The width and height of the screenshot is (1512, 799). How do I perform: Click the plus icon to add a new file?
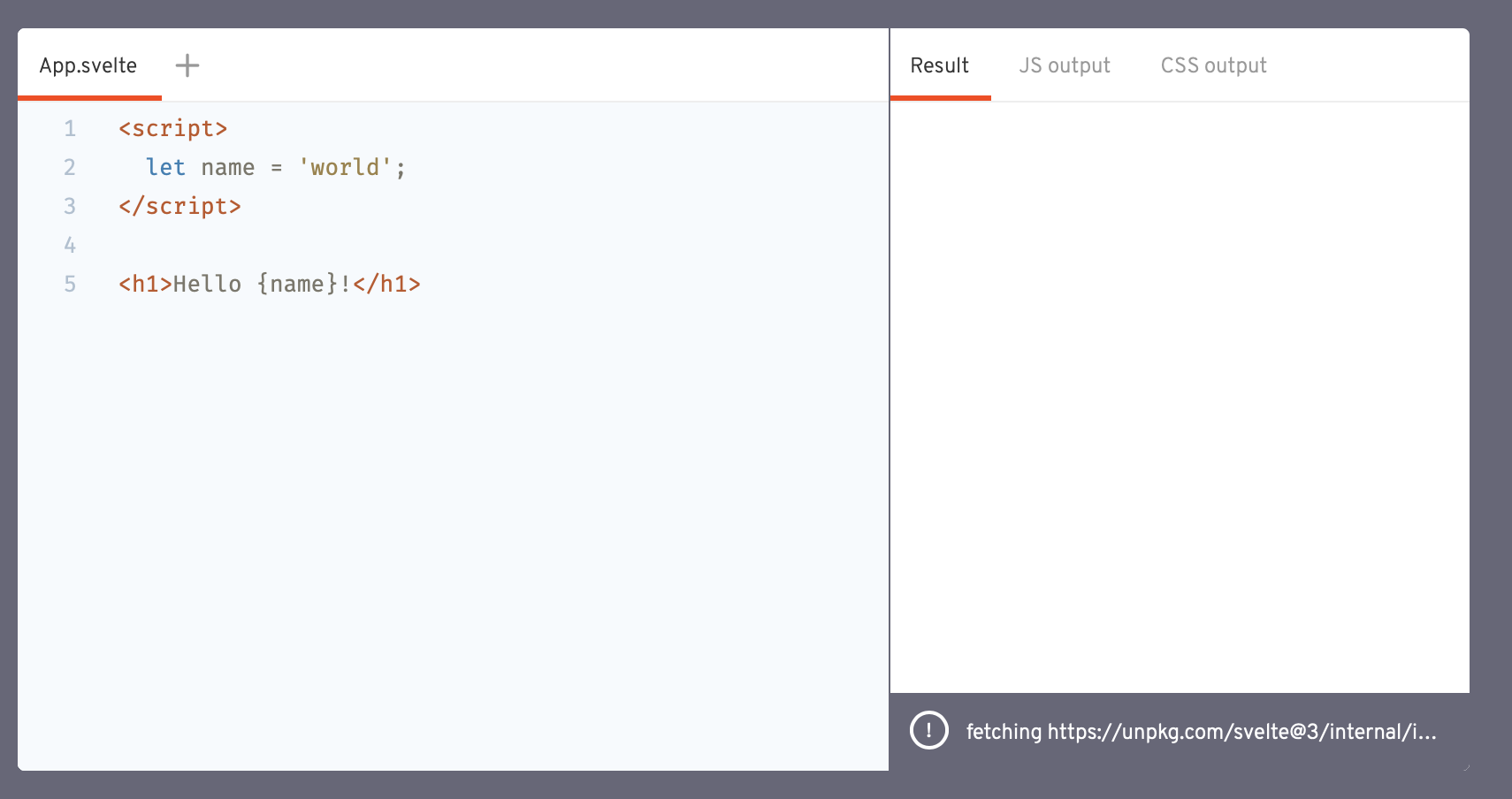(187, 65)
